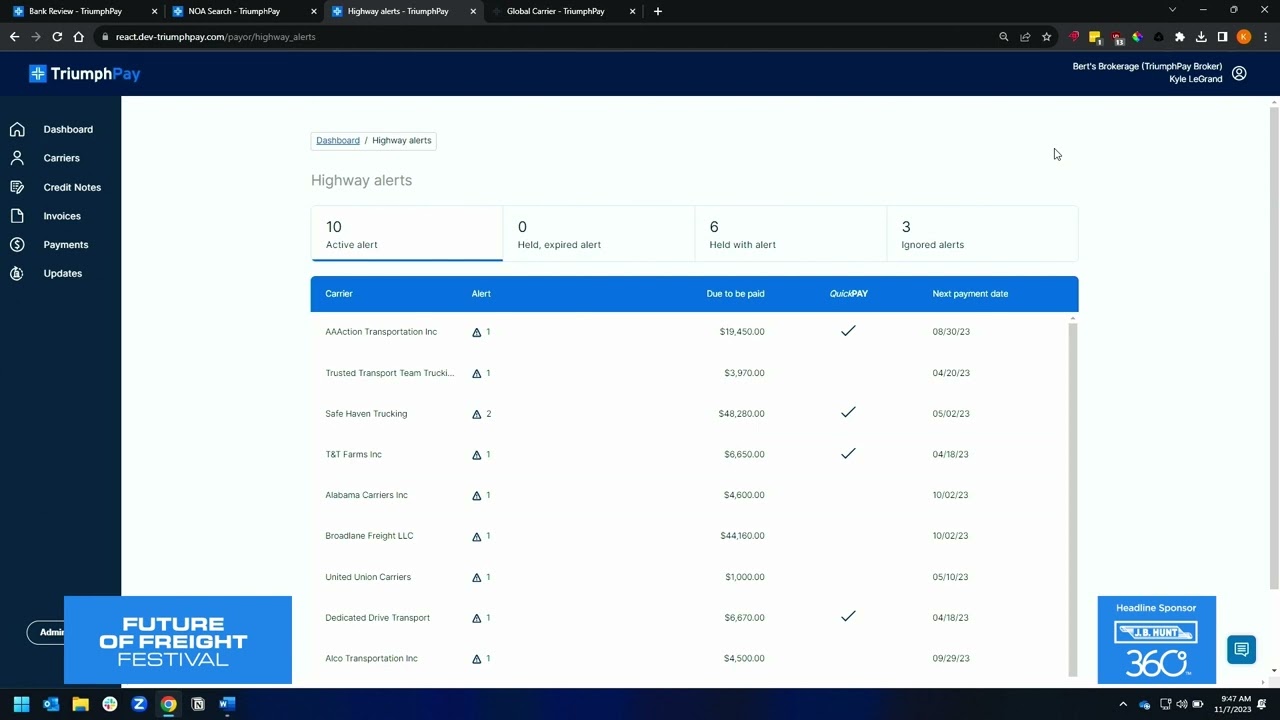The width and height of the screenshot is (1280, 720).
Task: Open browser downloads icon
Action: tap(1201, 37)
